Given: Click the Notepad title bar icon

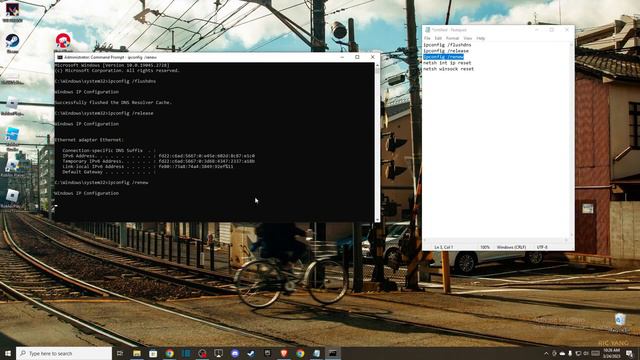Looking at the screenshot, I should (x=427, y=30).
